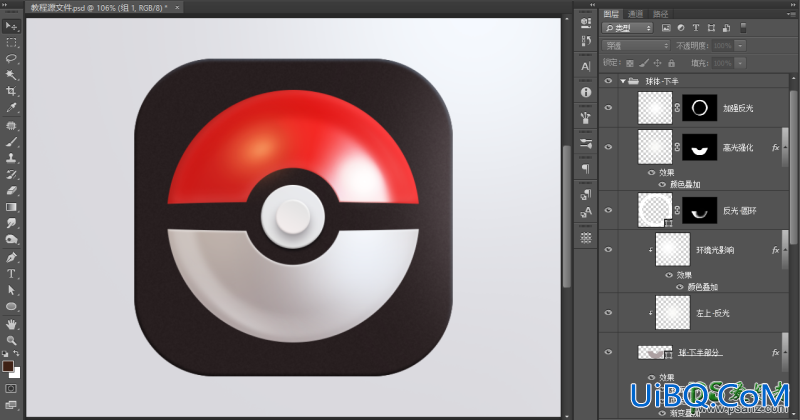Select the Sponge tool icon

11,240
